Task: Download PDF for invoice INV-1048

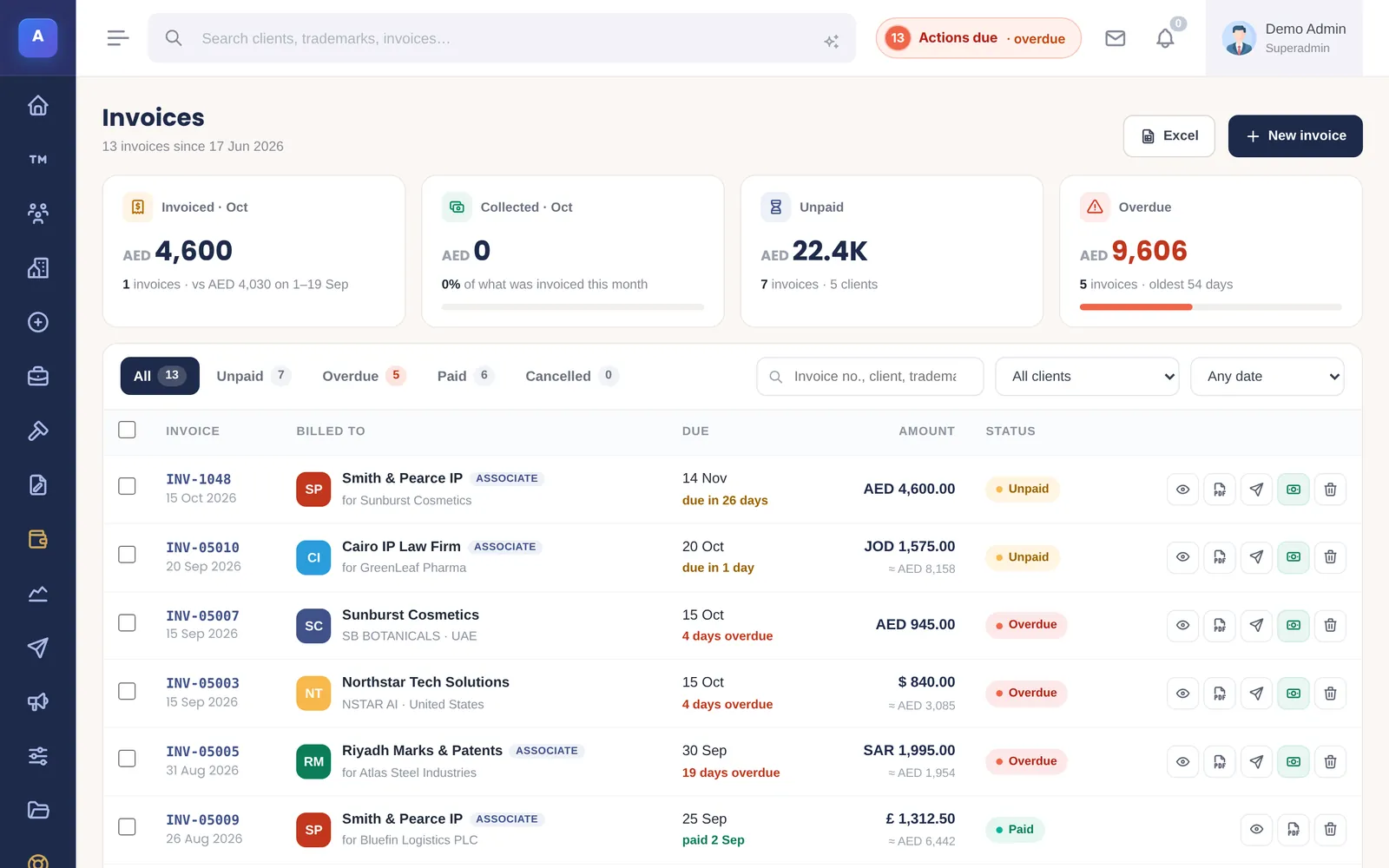Action: click(1220, 490)
